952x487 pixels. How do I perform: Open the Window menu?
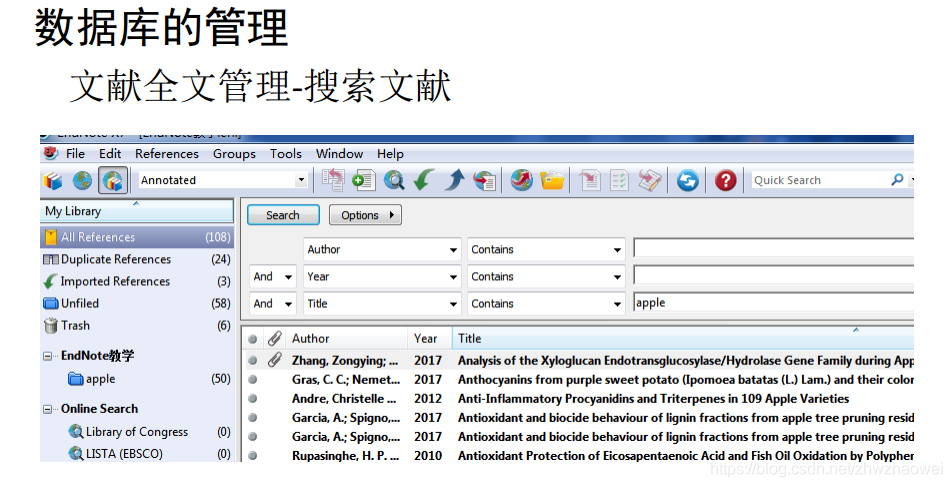tap(339, 154)
